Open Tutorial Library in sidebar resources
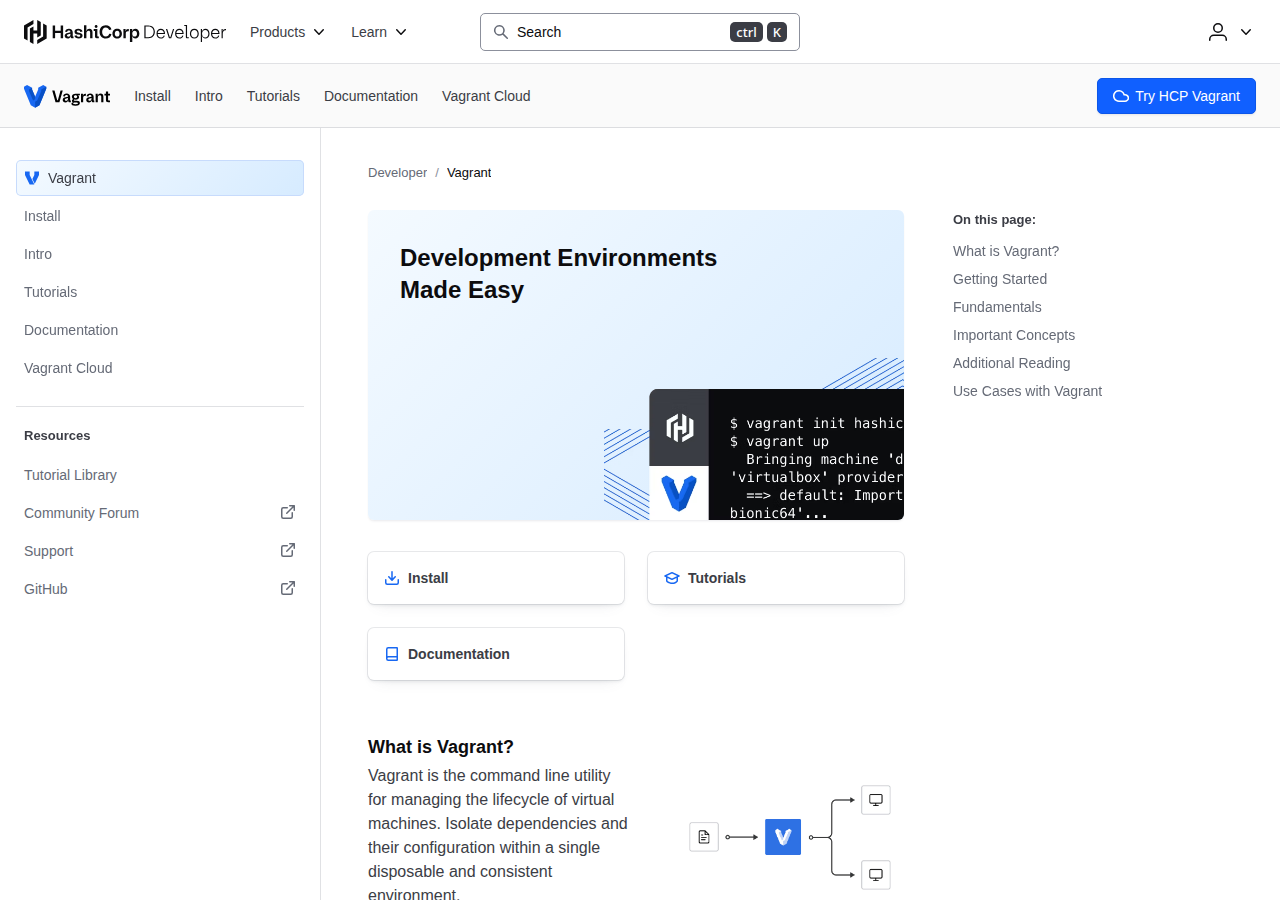Image resolution: width=1280 pixels, height=900 pixels. coord(160,475)
